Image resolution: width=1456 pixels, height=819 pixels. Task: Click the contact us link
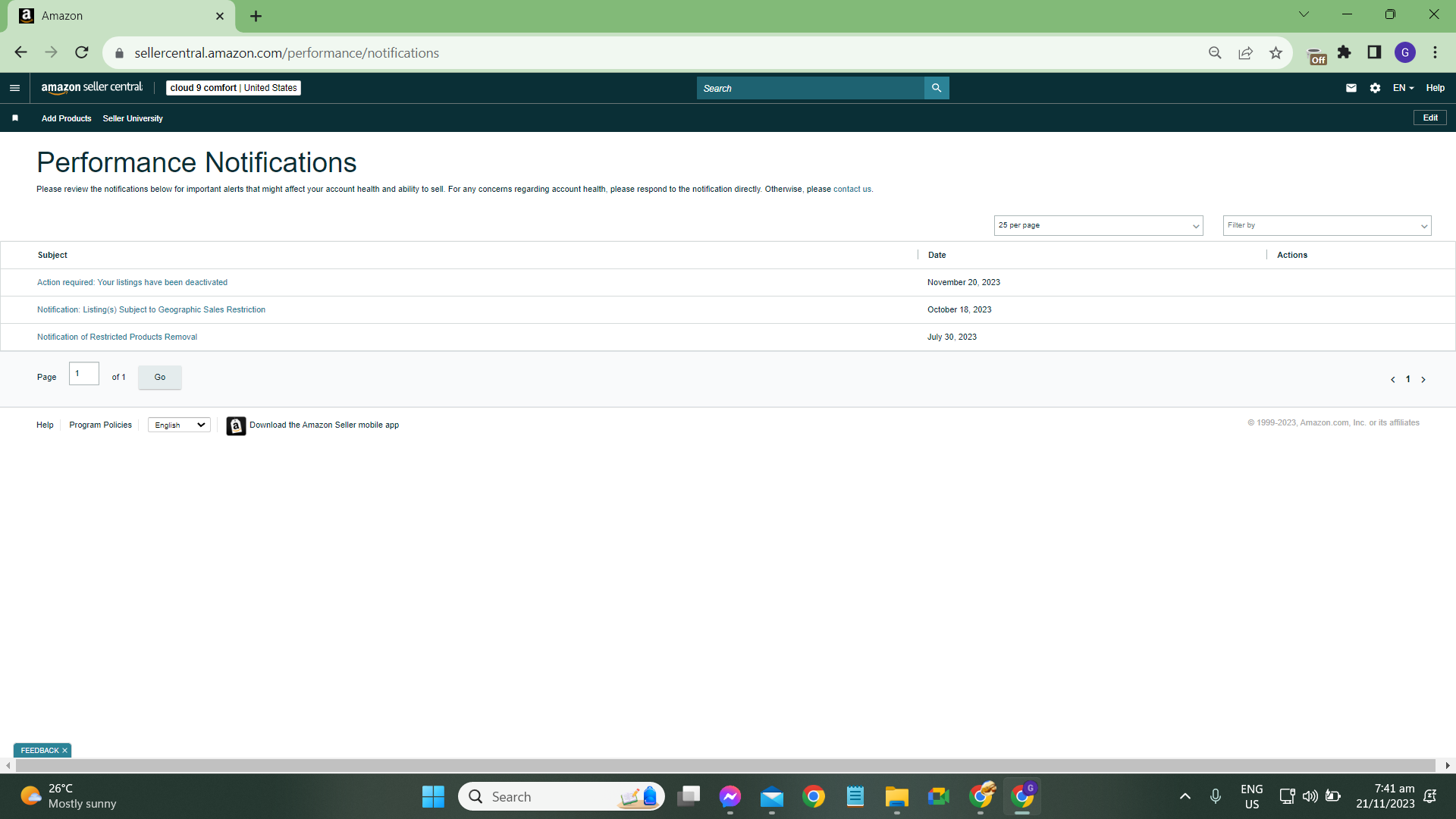852,189
